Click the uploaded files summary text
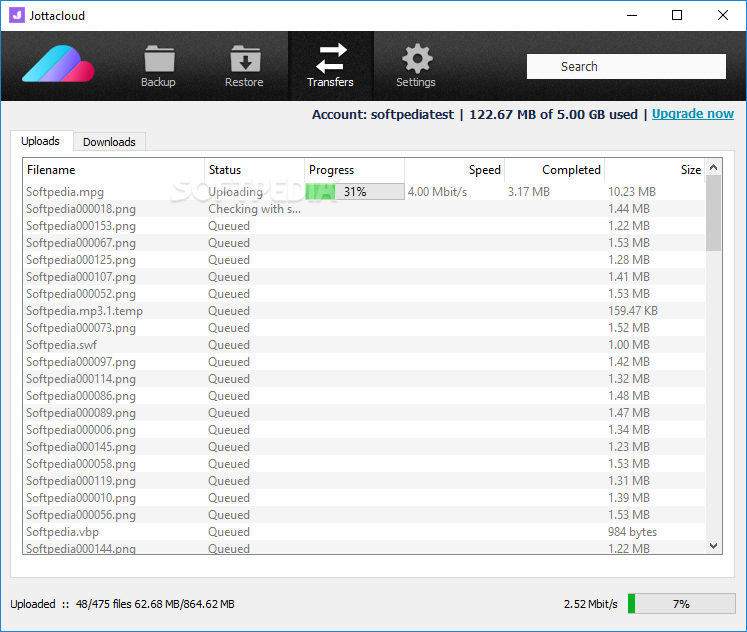747x632 pixels. (122, 604)
